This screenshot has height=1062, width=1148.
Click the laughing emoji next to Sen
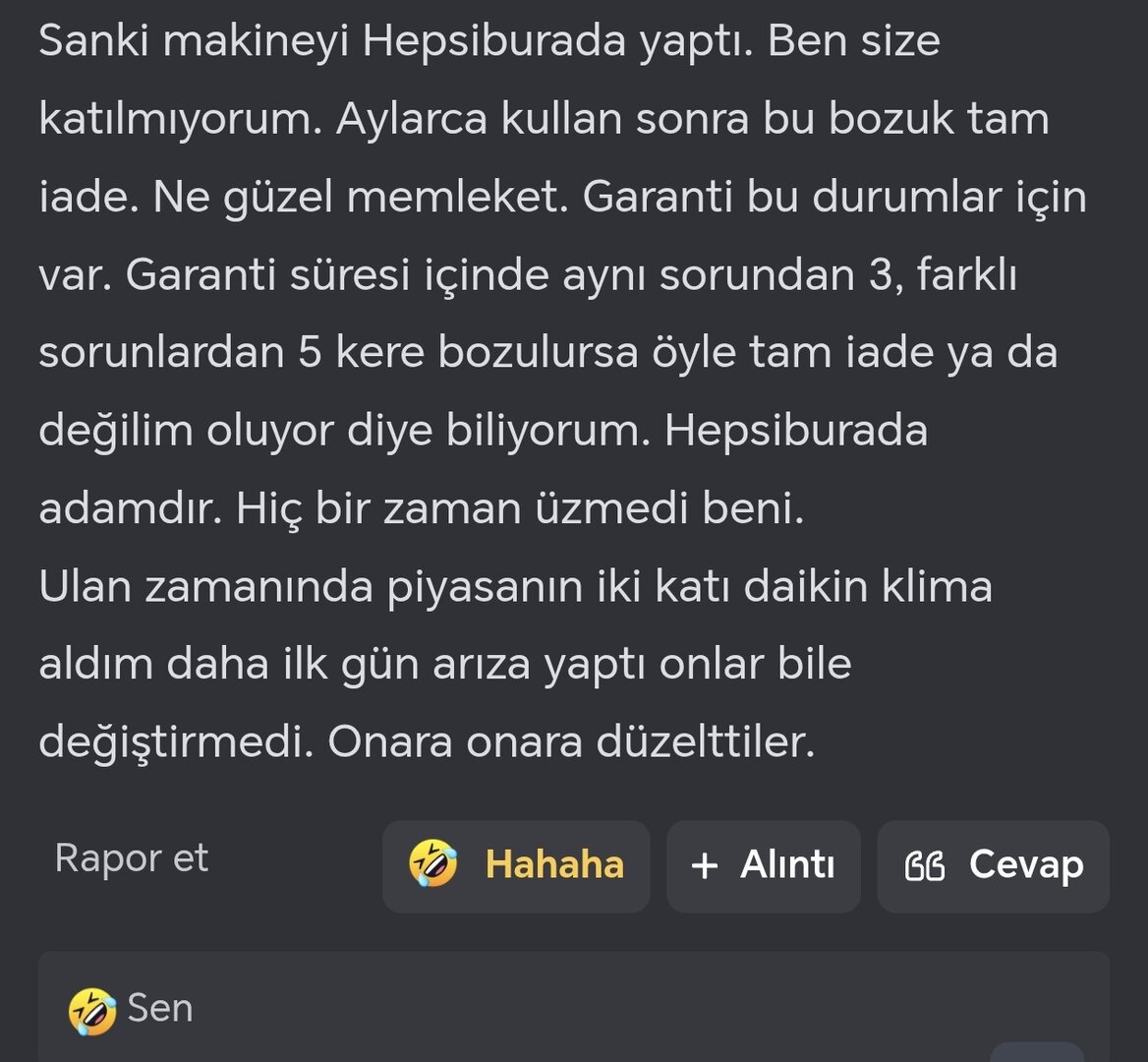click(x=92, y=1011)
